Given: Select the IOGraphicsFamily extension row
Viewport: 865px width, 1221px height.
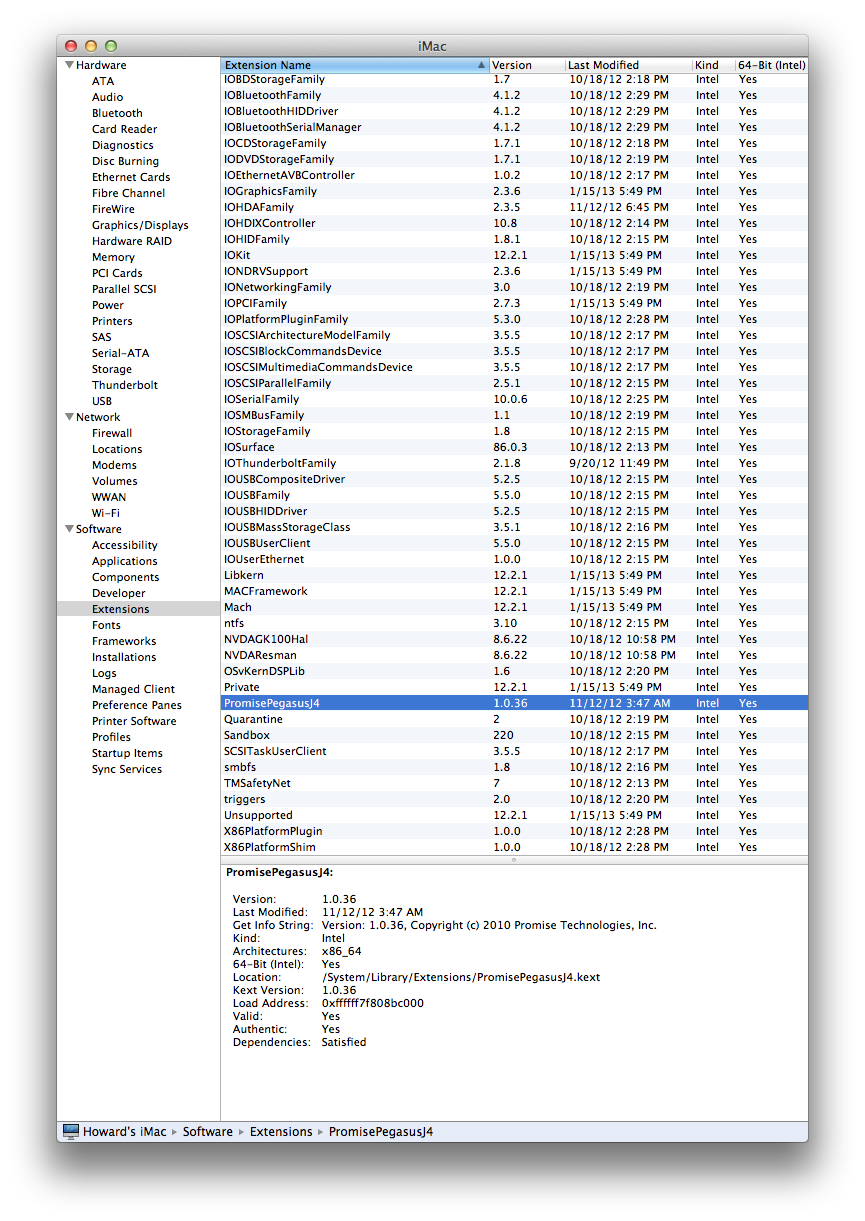Looking at the screenshot, I should (x=514, y=191).
